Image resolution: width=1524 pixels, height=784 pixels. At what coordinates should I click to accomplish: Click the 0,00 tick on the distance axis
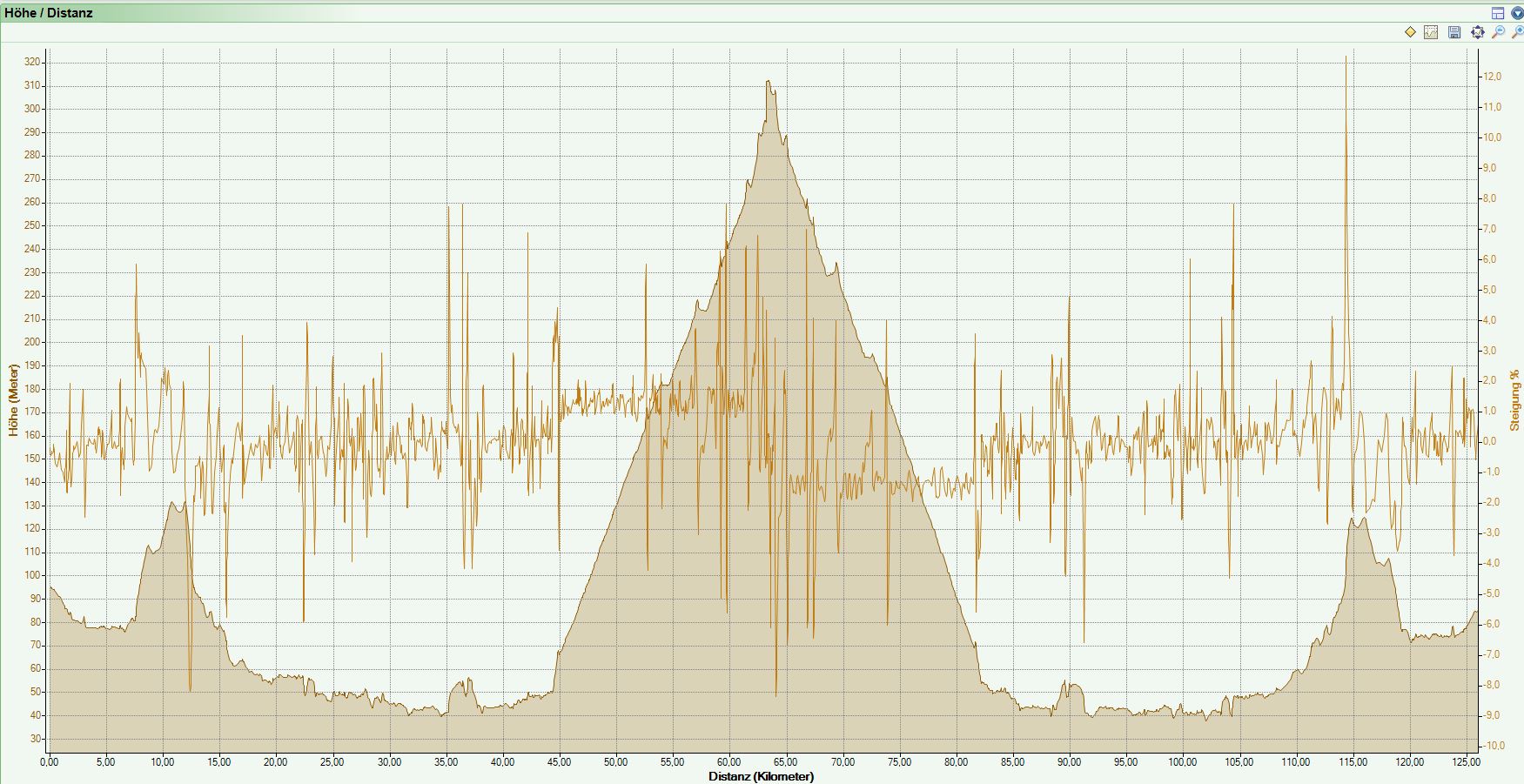[49, 762]
